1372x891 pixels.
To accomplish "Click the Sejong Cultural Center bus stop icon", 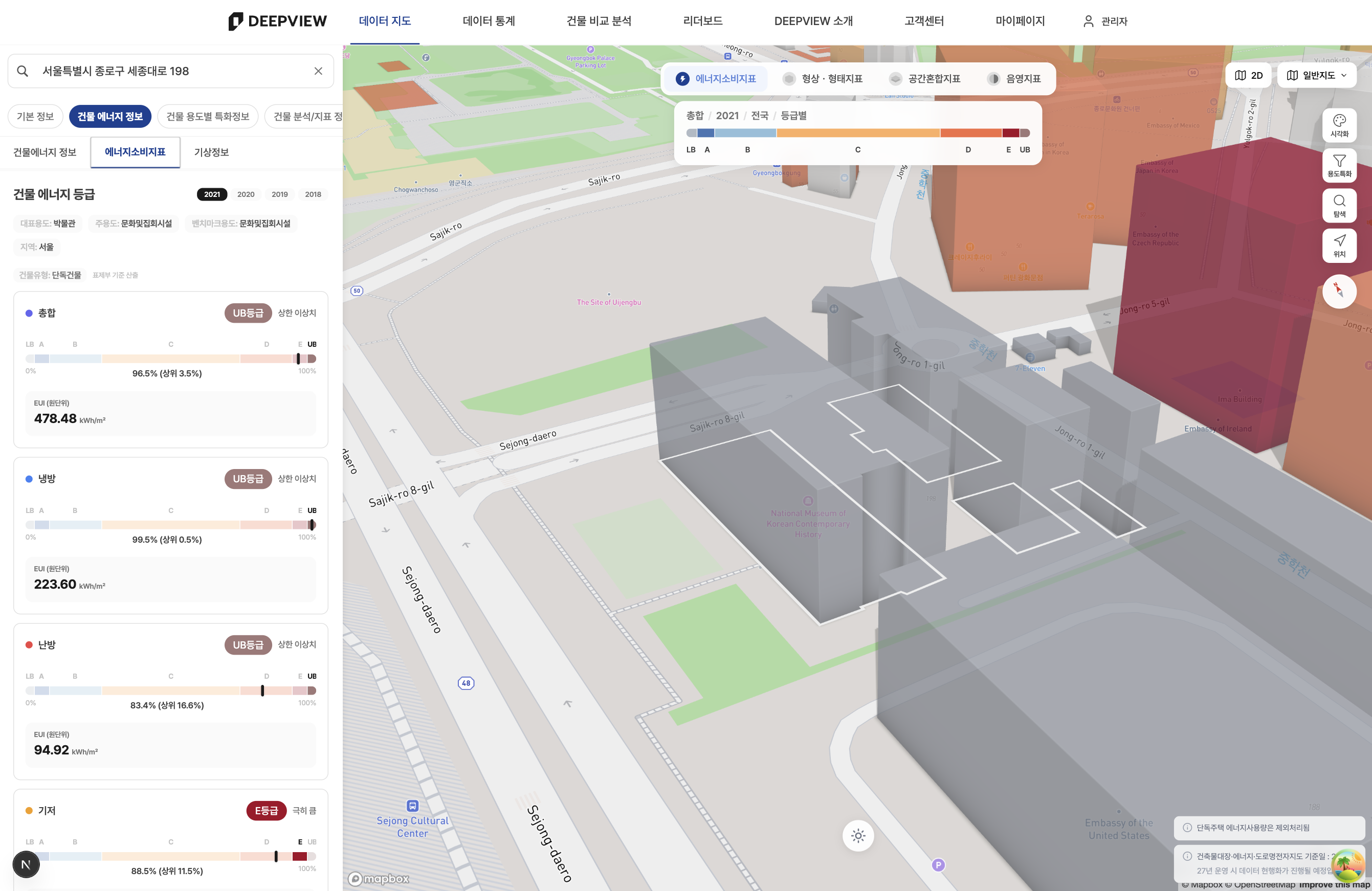I will click(412, 806).
